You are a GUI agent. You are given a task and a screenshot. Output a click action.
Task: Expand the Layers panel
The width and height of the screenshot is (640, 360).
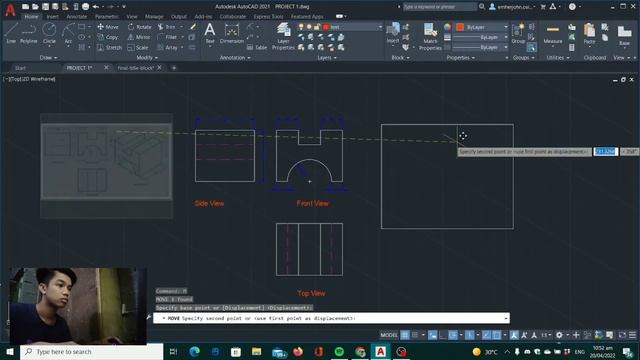click(x=327, y=58)
